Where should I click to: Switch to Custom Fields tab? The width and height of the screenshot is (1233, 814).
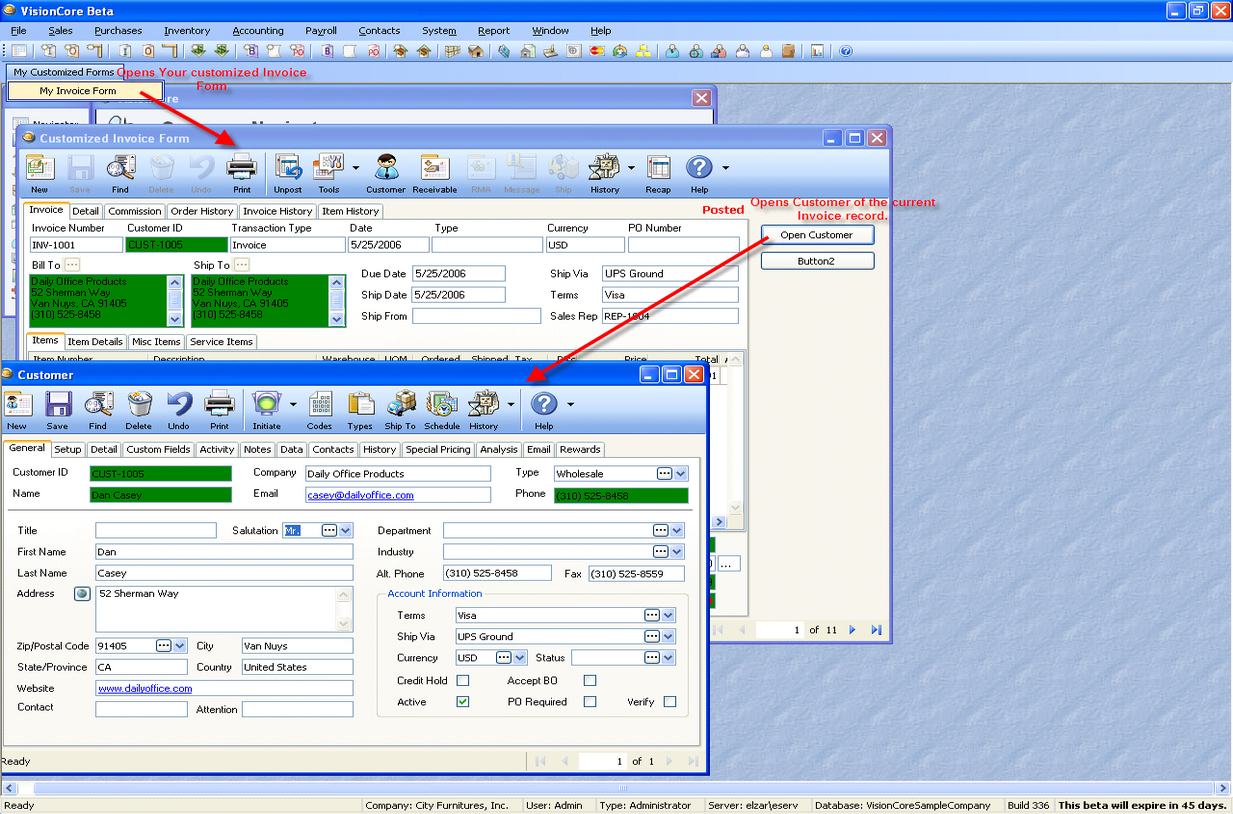point(158,450)
